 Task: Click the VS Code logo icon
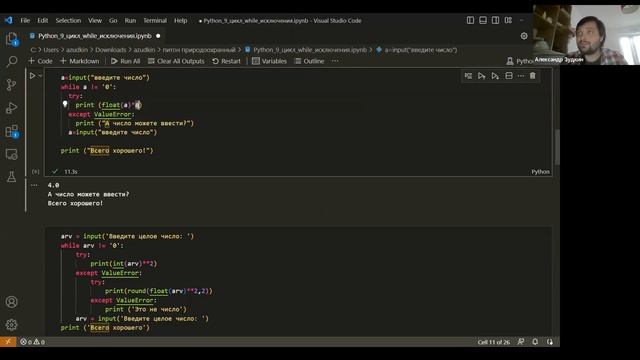[9, 20]
